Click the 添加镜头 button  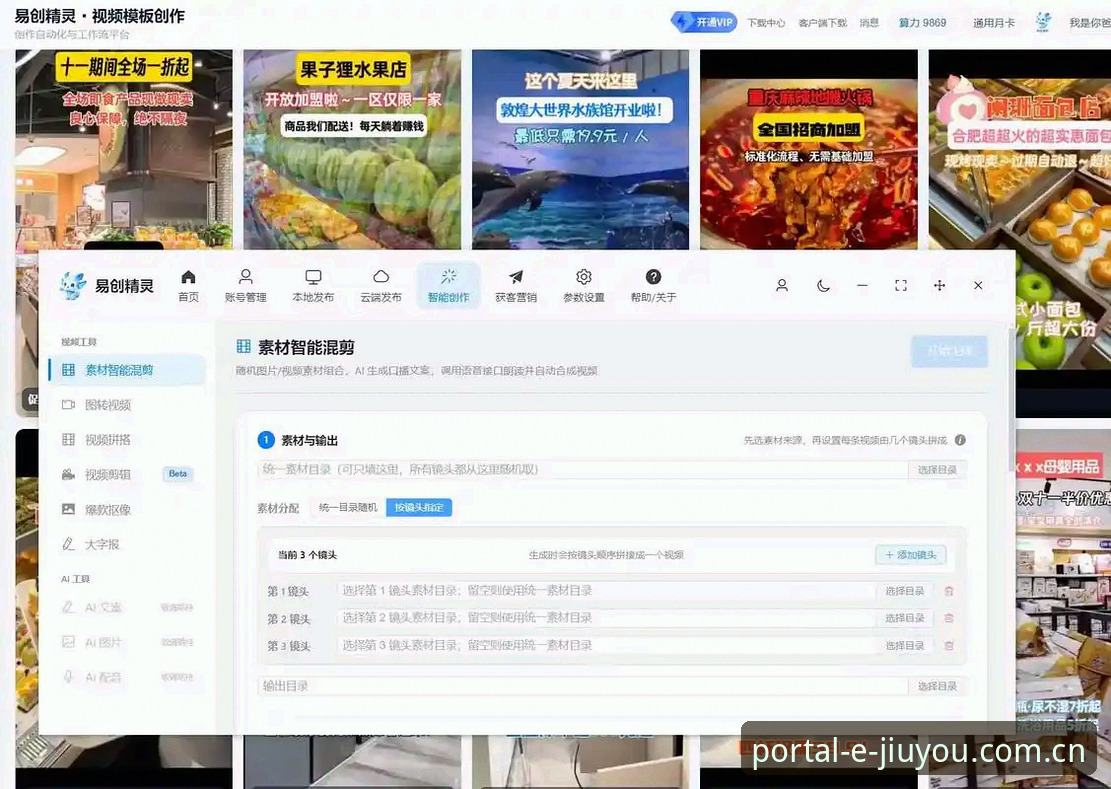coord(910,555)
